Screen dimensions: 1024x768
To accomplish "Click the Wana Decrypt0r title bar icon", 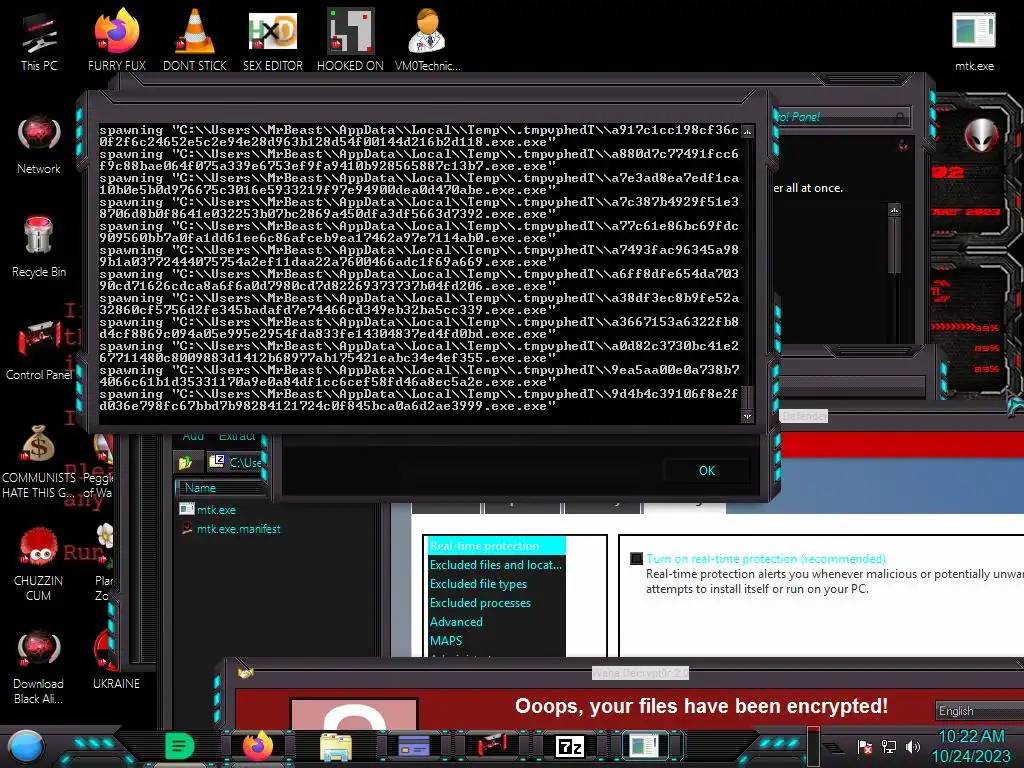I will pos(246,673).
